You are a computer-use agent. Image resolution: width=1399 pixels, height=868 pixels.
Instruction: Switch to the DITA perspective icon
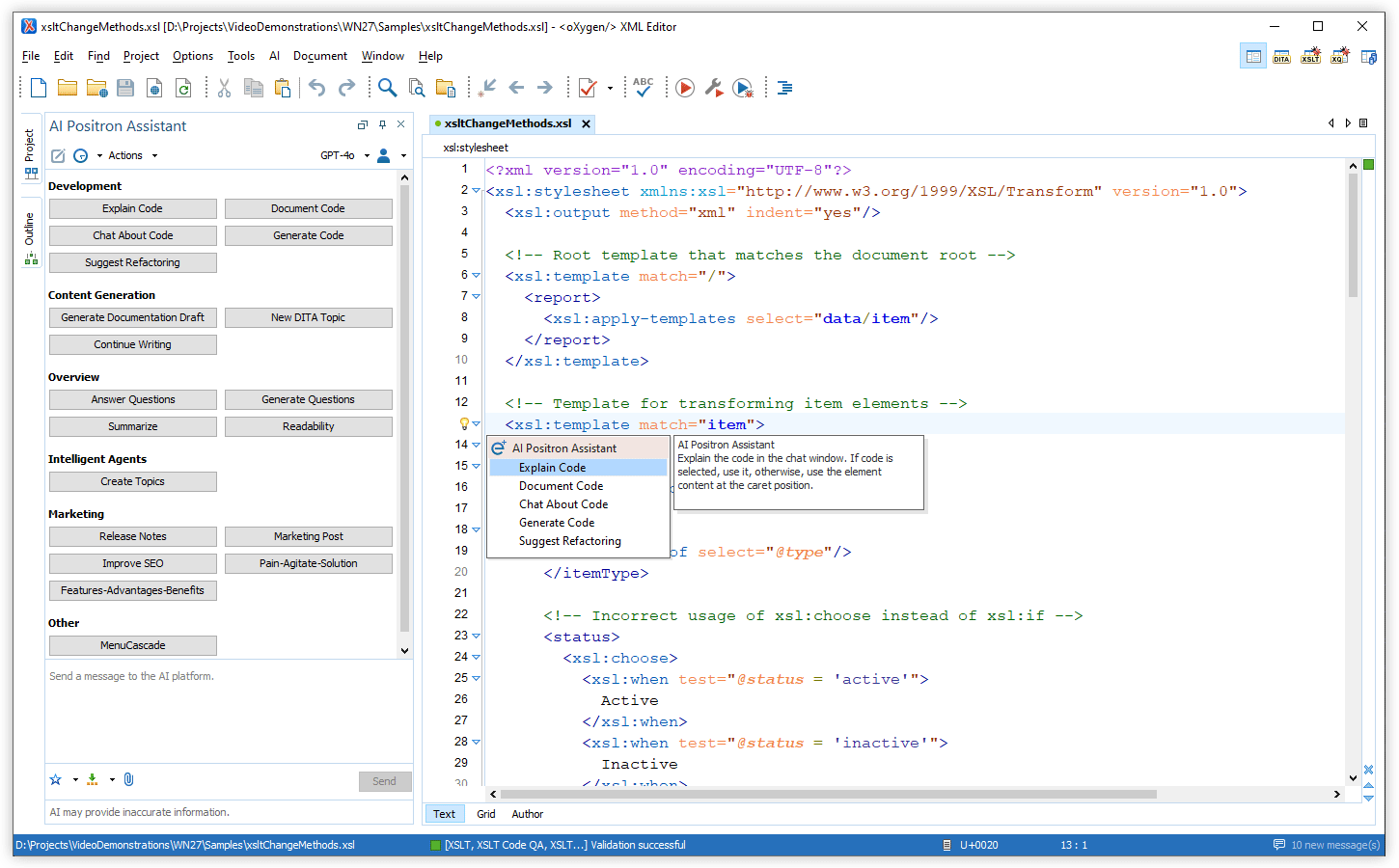coord(1281,57)
